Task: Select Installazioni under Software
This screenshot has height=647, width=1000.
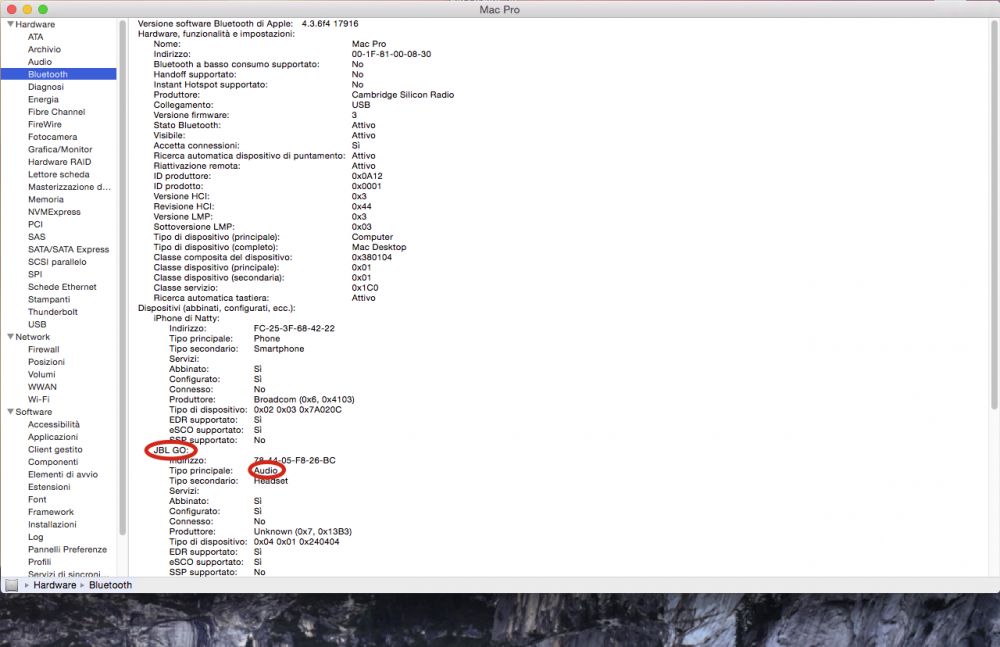Action: tap(52, 524)
